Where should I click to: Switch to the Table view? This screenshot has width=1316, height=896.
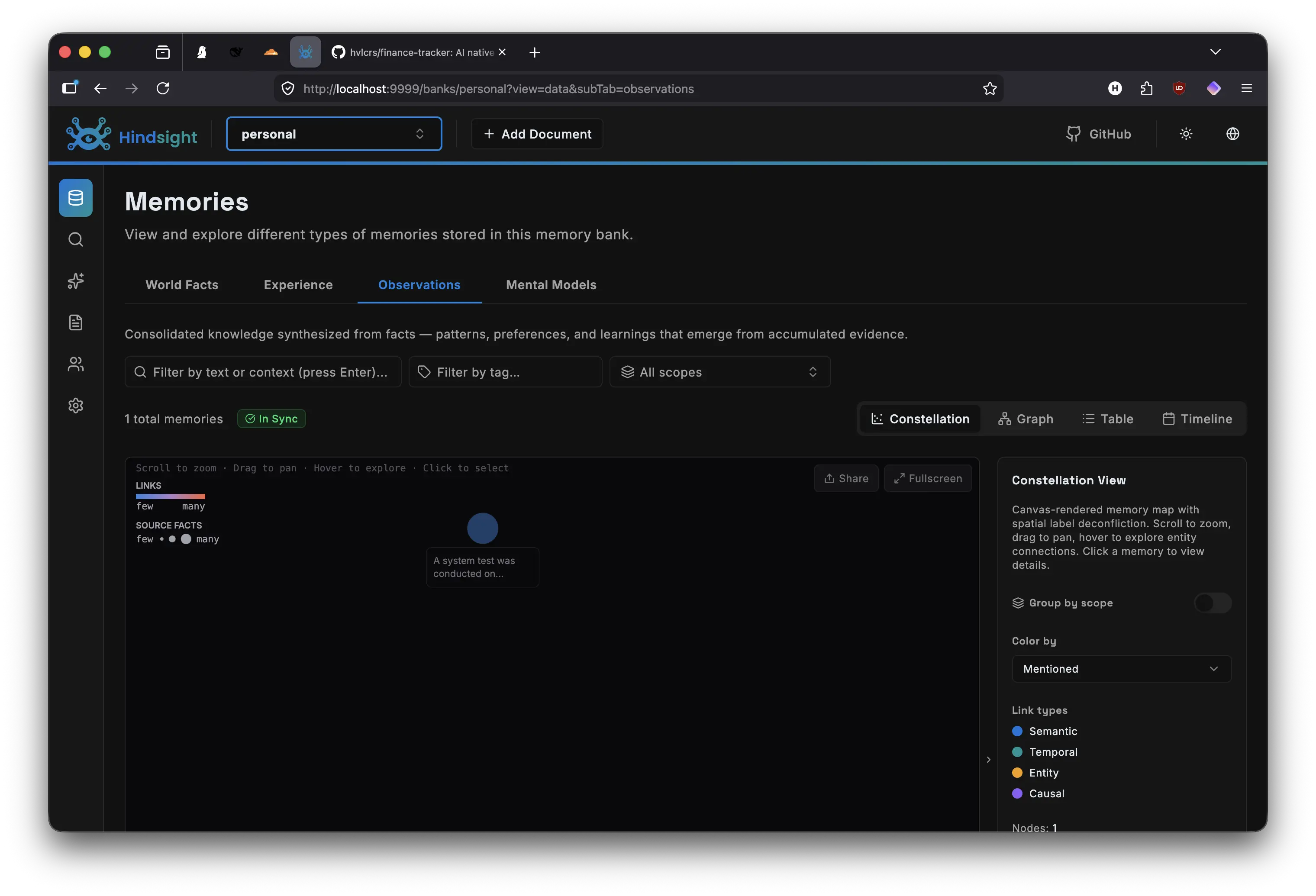(x=1107, y=419)
